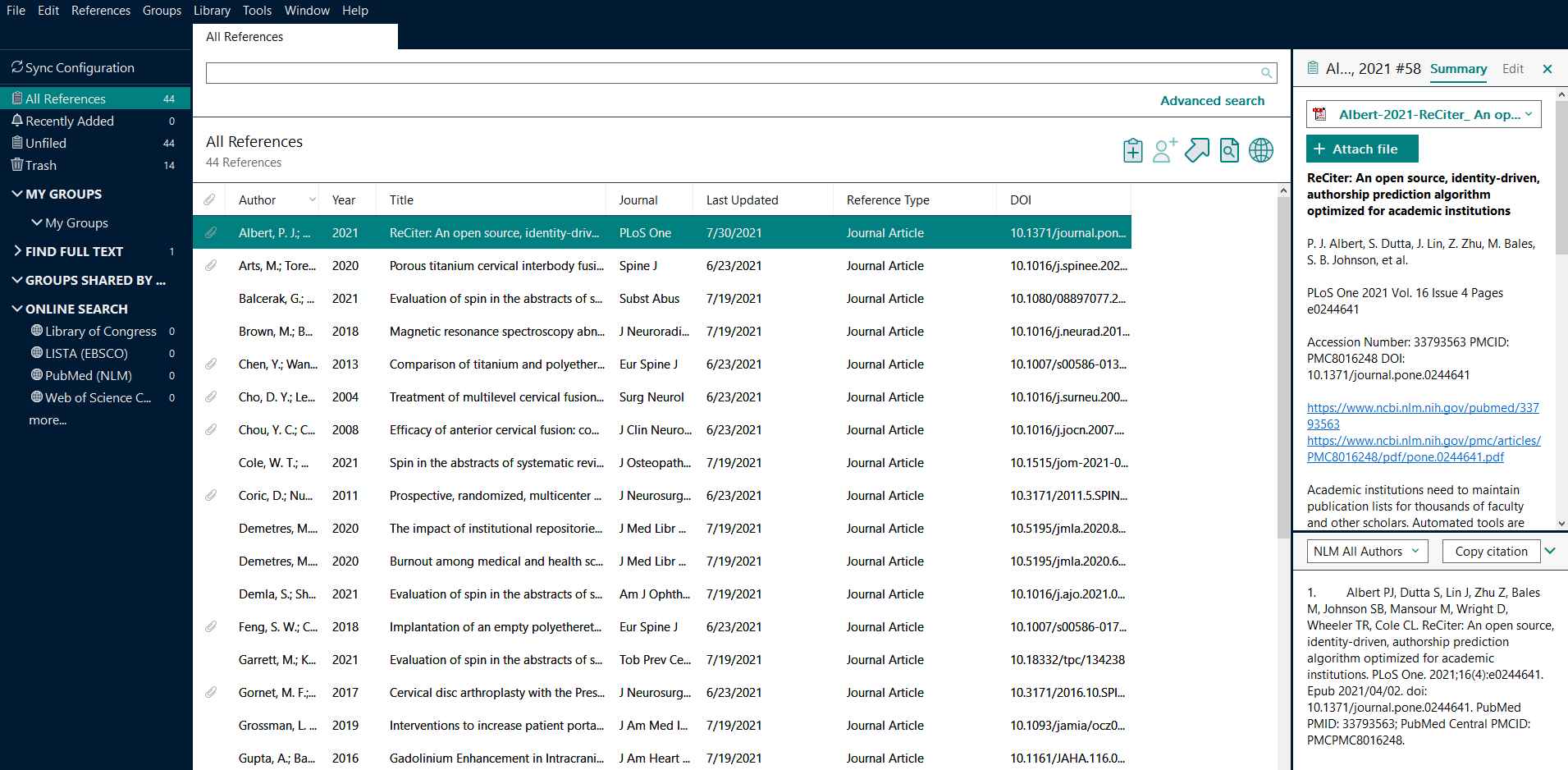Click the Sync Configuration icon
Viewport: 1568px width, 770px height.
16,67
